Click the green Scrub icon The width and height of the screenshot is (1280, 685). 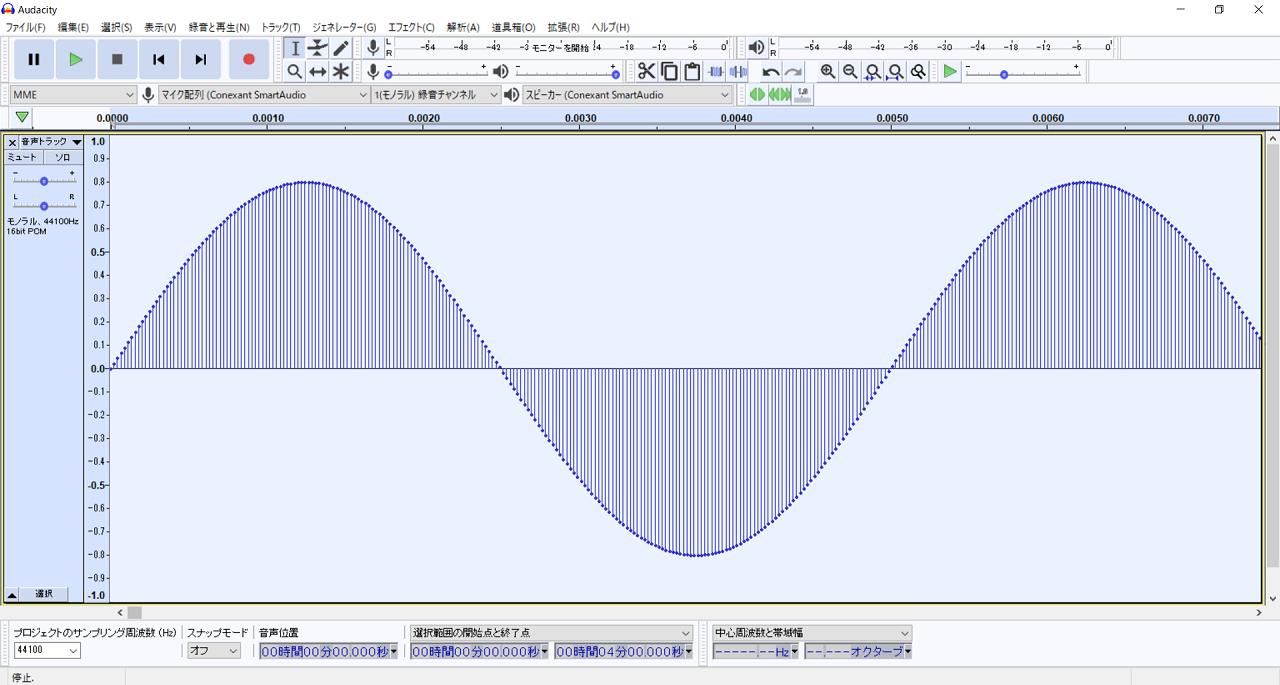tap(757, 94)
